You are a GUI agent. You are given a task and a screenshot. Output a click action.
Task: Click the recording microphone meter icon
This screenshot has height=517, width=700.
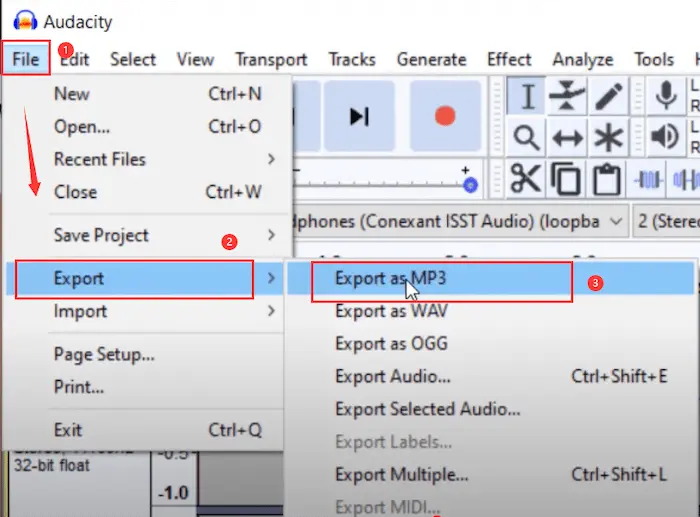point(666,96)
